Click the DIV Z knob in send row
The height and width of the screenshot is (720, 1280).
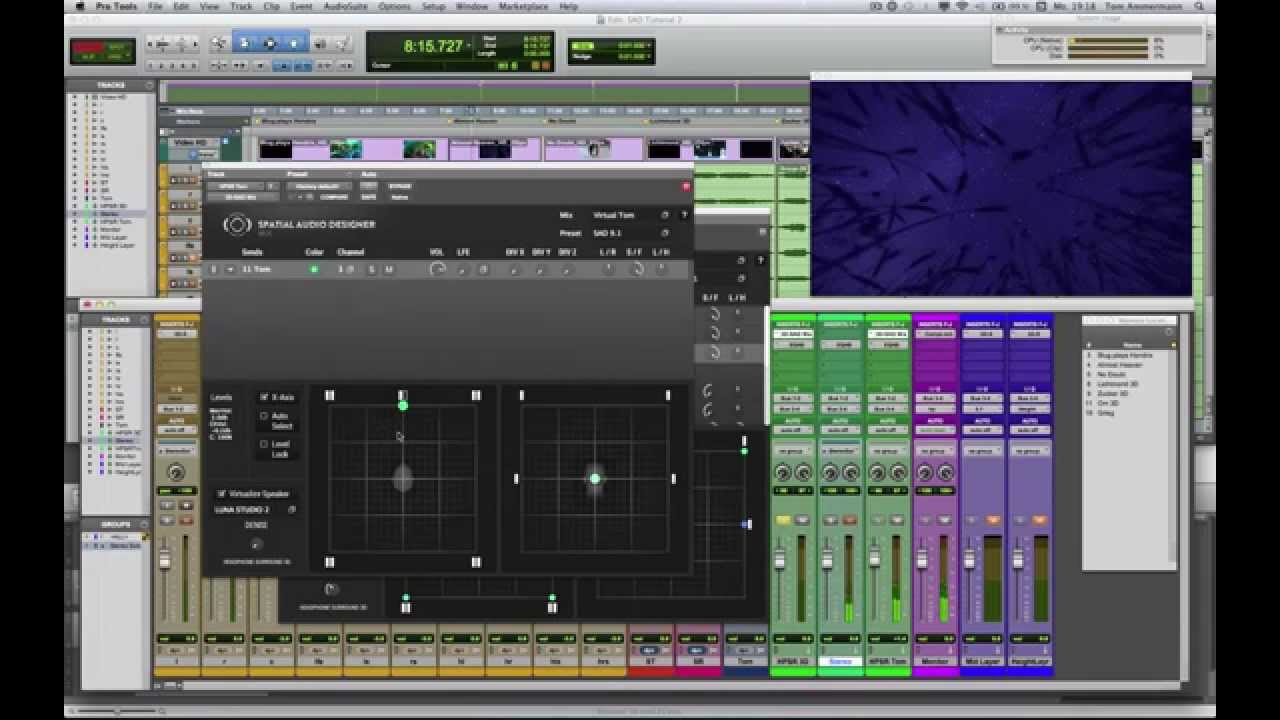[x=566, y=269]
